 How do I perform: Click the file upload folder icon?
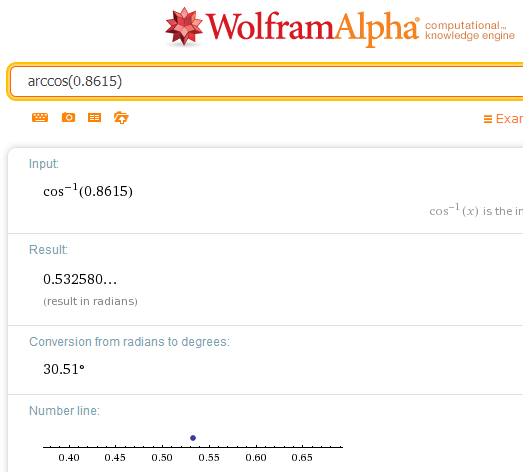pyautogui.click(x=121, y=117)
